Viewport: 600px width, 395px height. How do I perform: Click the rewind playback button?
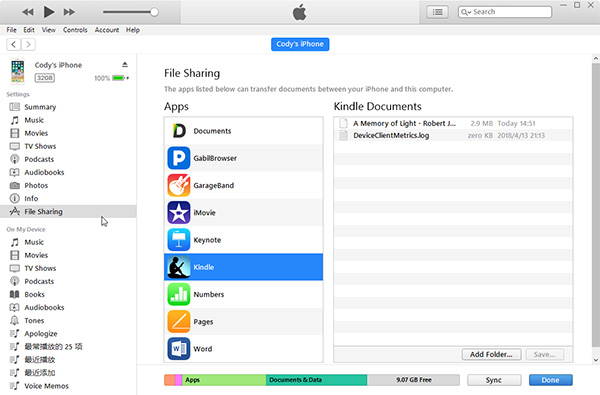pos(28,12)
